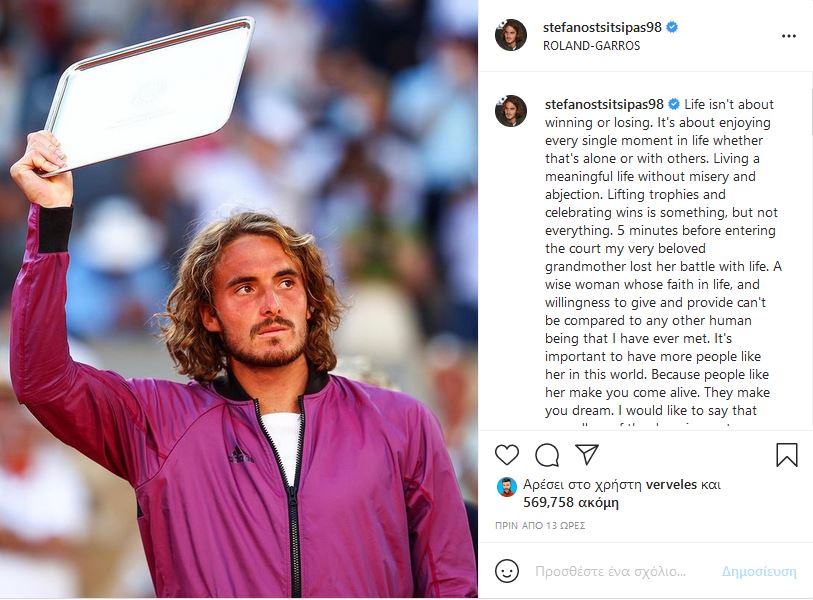The width and height of the screenshot is (813, 600).
Task: Open the ROLAND-GARROS location link
Action: click(x=591, y=46)
